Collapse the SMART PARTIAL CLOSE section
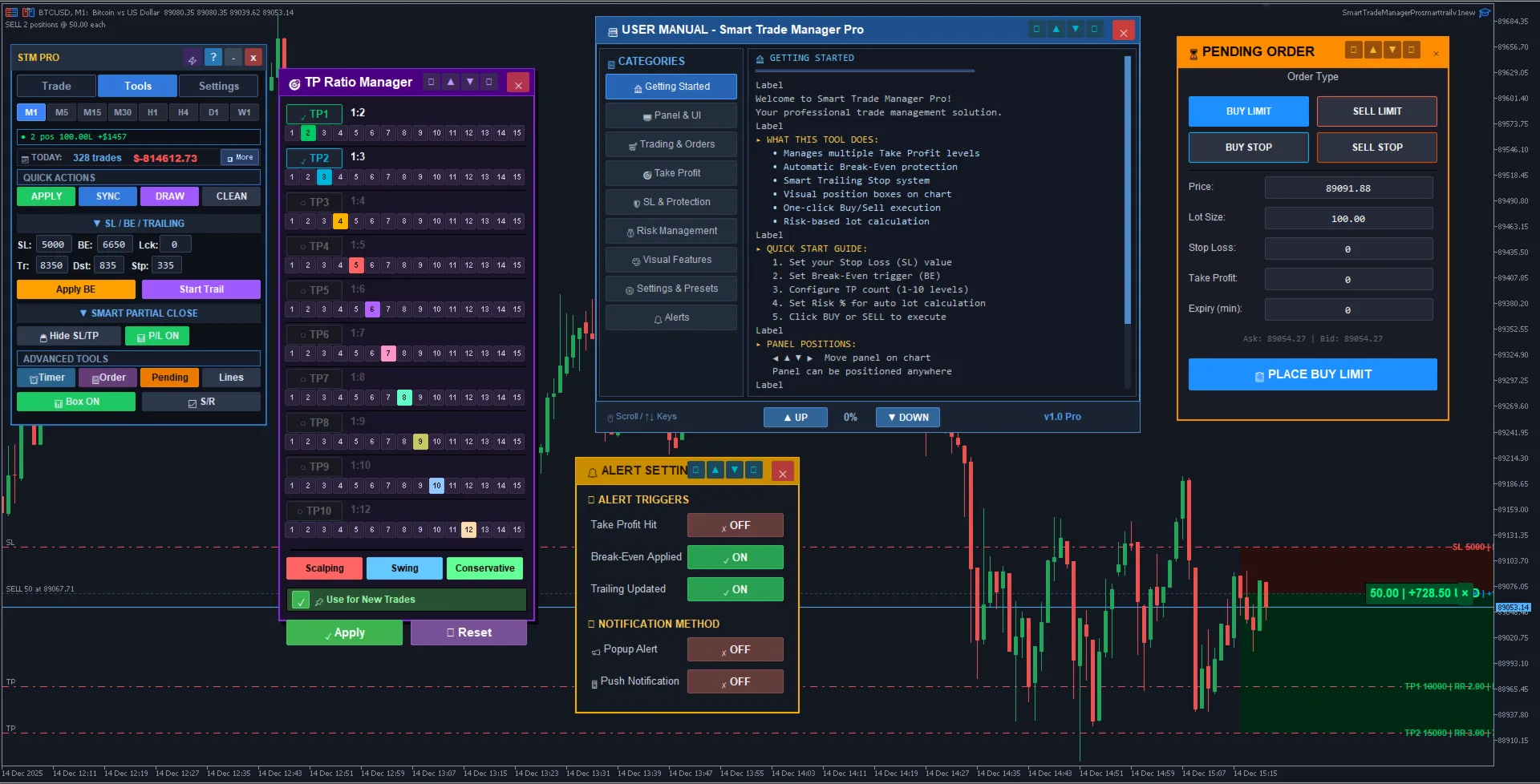 [138, 313]
